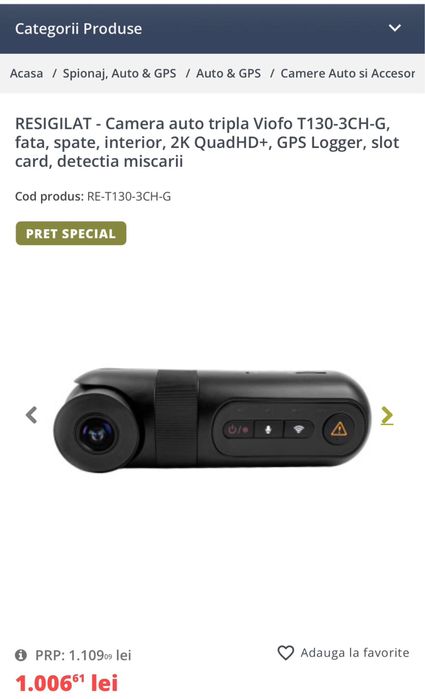
Task: Go to Acasa breadcrumb link
Action: click(x=27, y=73)
